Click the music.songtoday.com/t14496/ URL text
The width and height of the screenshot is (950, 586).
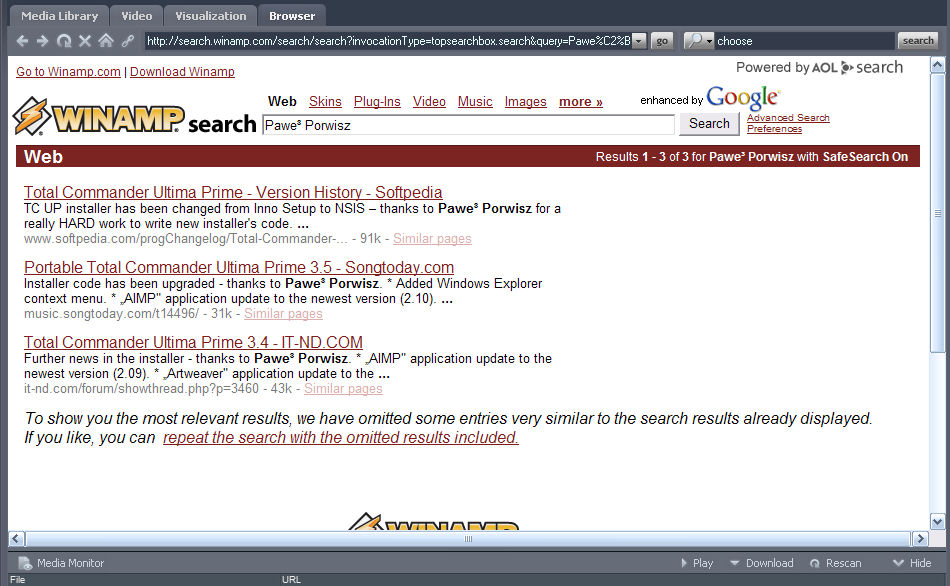(111, 314)
